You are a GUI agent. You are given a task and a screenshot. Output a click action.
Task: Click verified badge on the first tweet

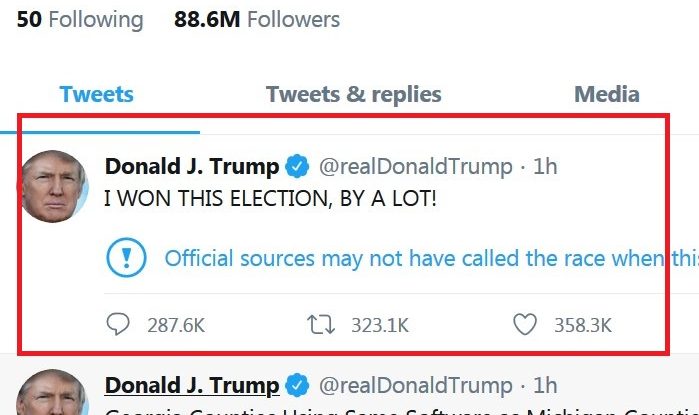pyautogui.click(x=297, y=166)
